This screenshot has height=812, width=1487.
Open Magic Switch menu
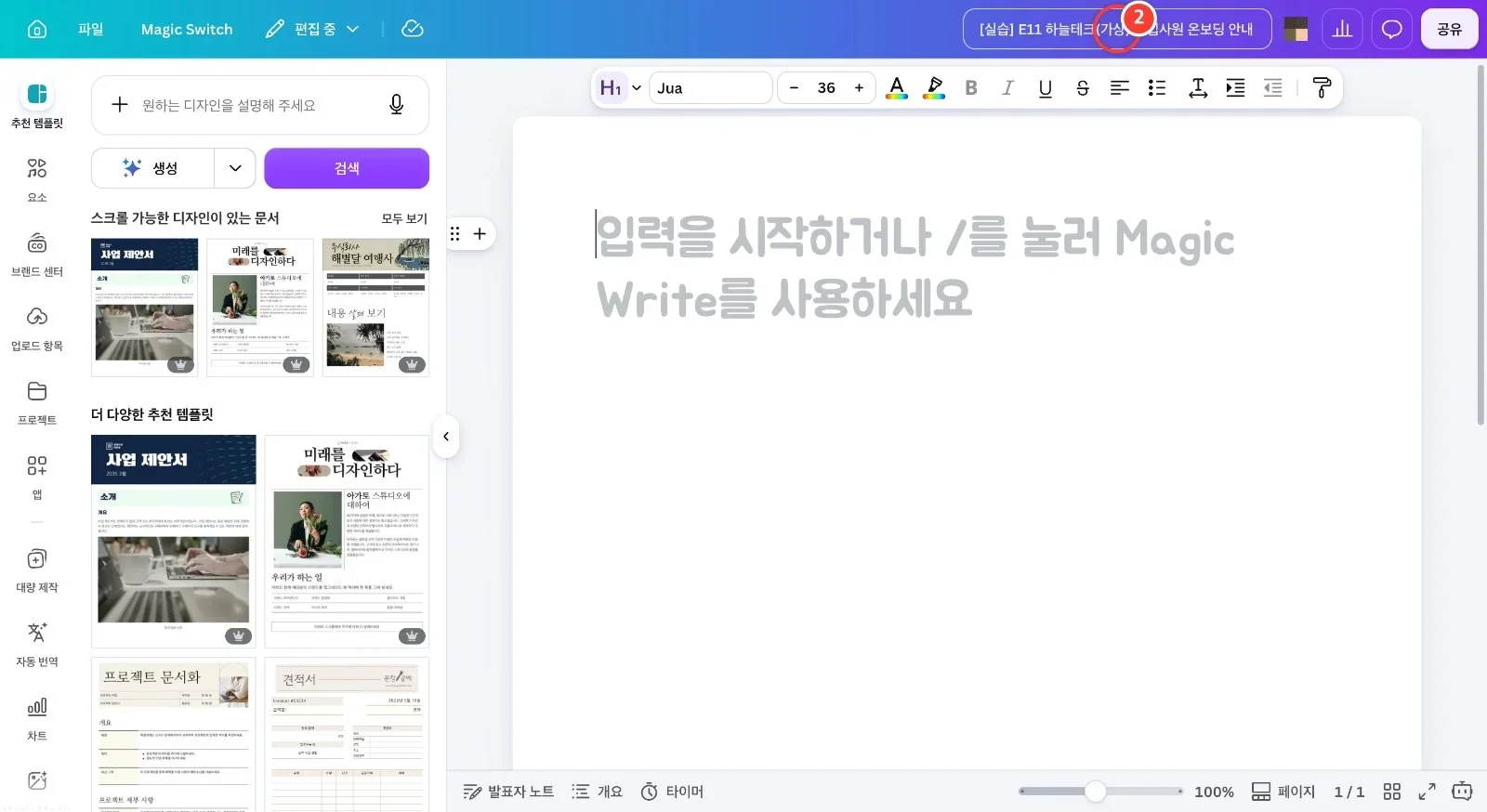187,29
